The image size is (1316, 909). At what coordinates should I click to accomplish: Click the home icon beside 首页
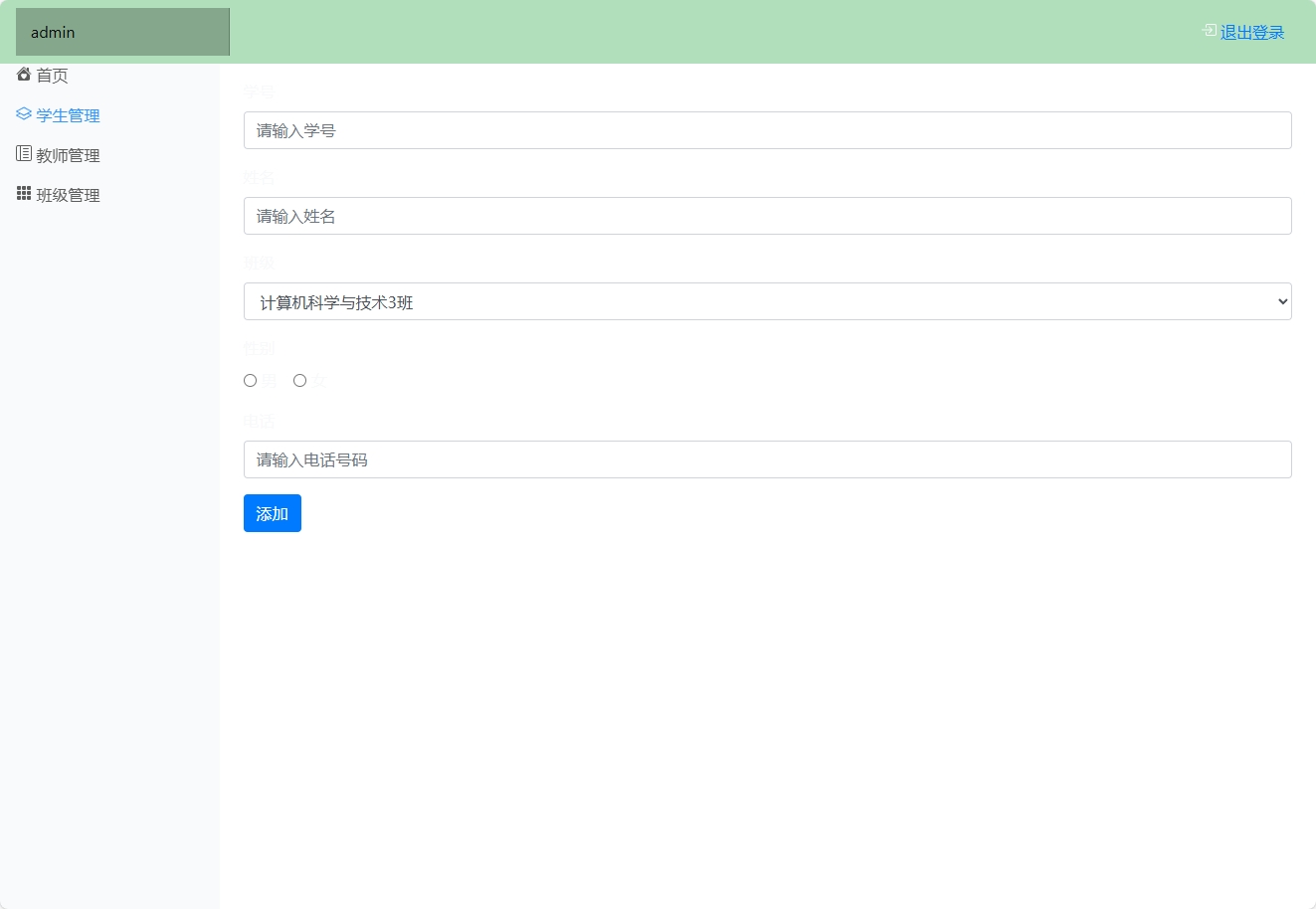point(23,74)
